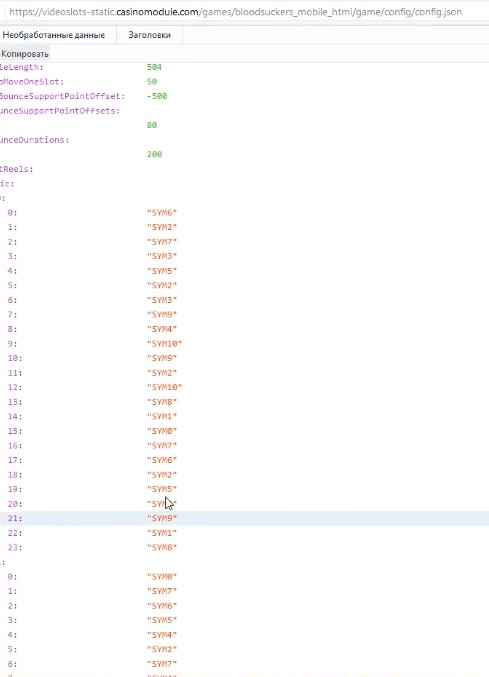This screenshot has width=489, height=677.
Task: Click row 2: with value "SYM6"
Action: 244,606
